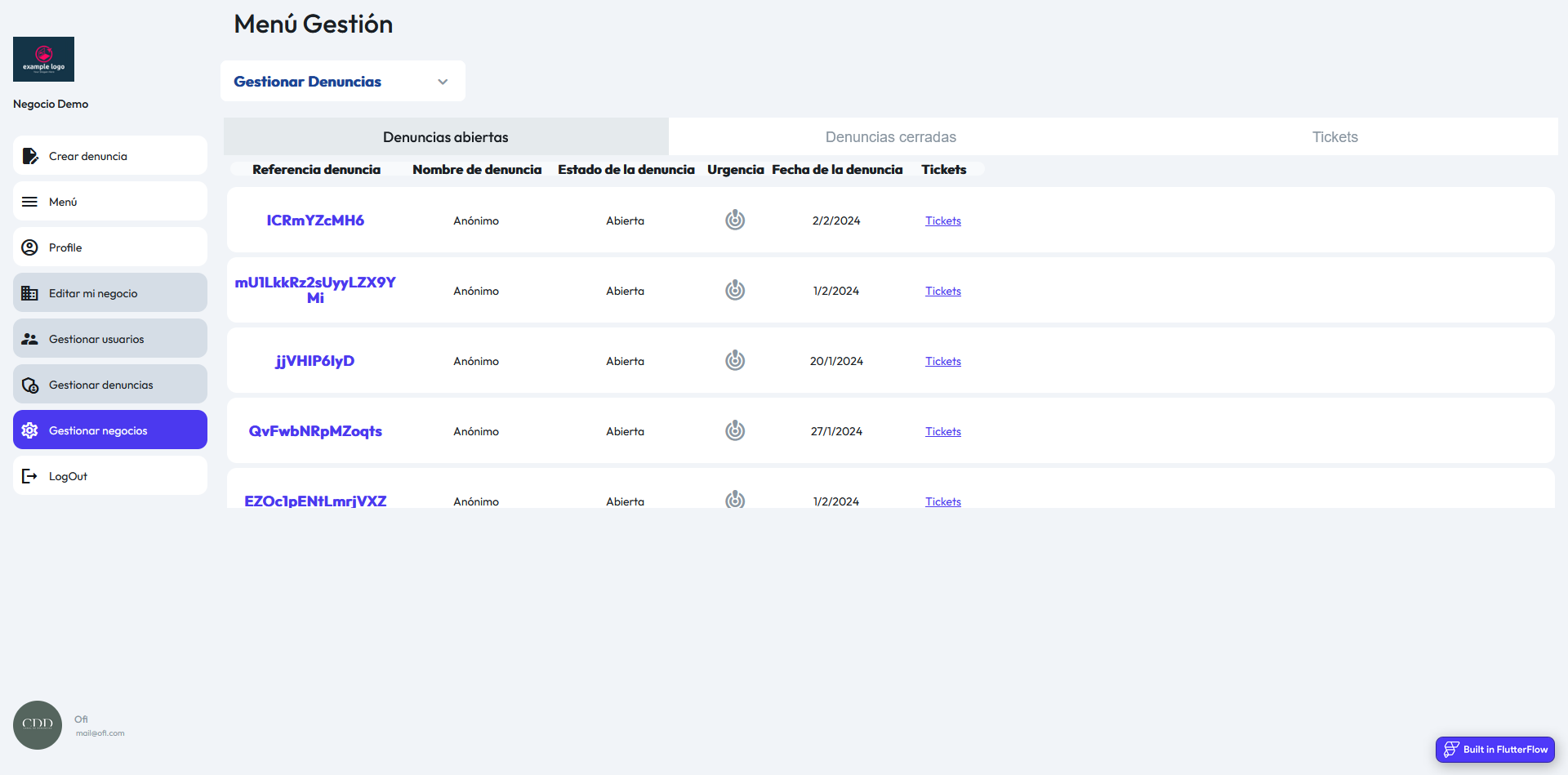This screenshot has width=1568, height=775.
Task: Click the LogOut exit arrow icon
Action: tap(30, 476)
